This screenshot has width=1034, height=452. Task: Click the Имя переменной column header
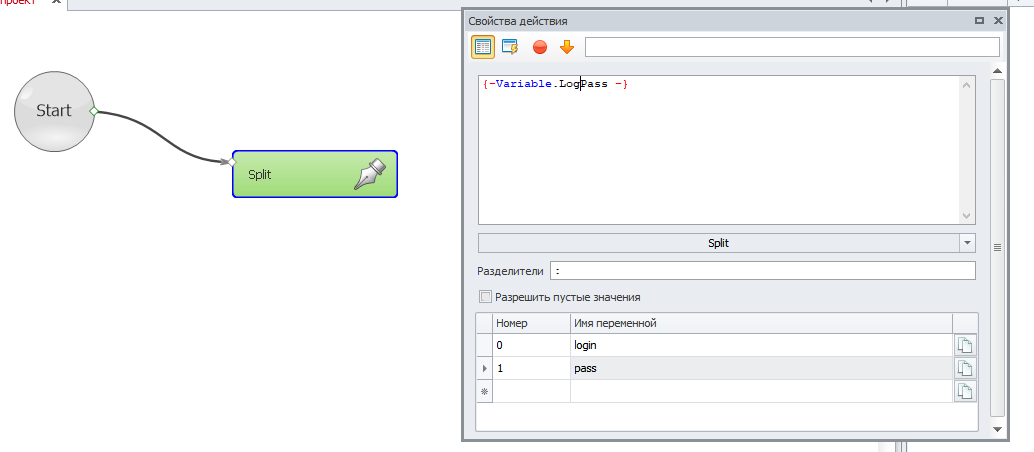pos(761,323)
